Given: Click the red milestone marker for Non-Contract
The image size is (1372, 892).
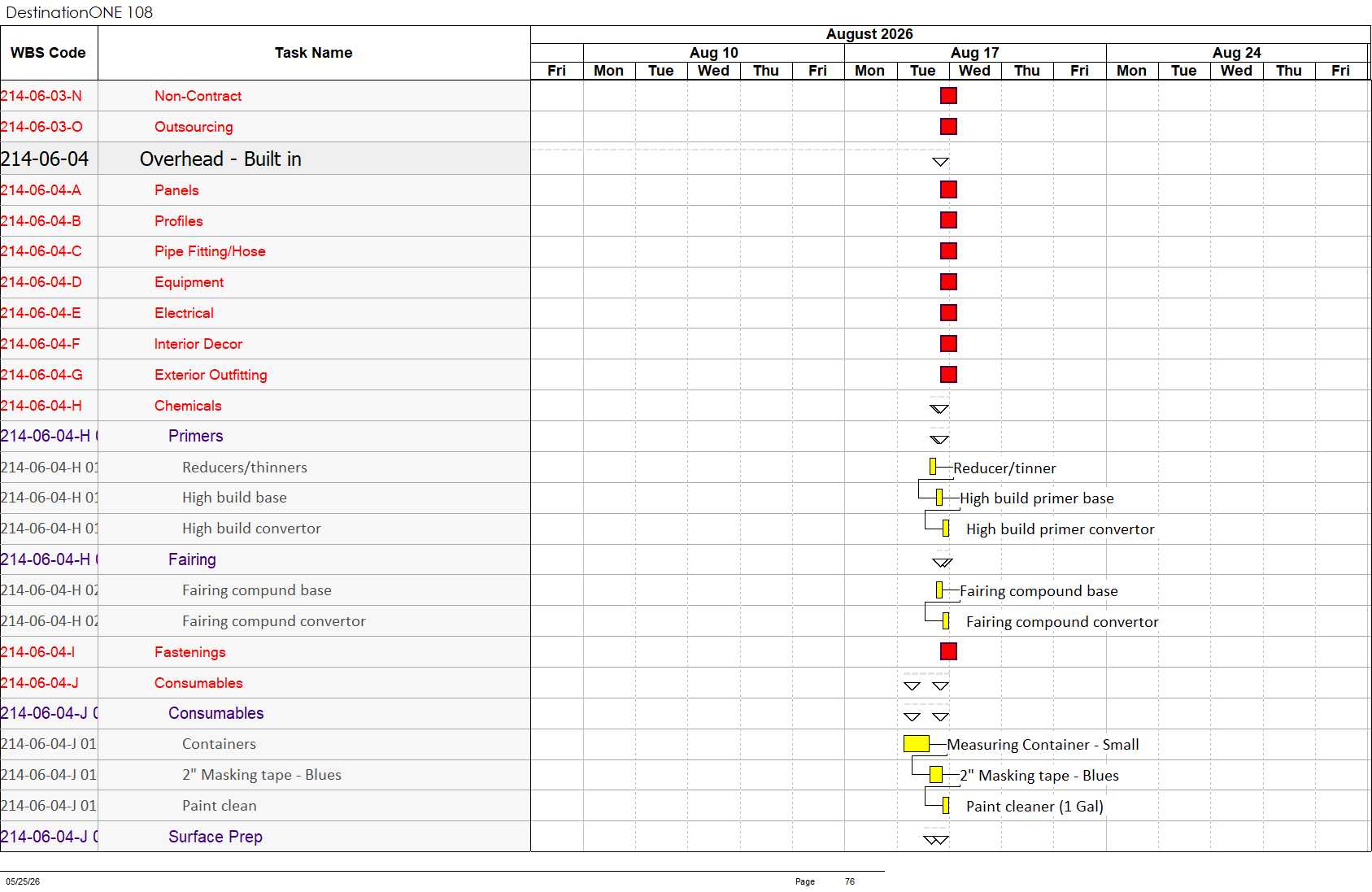Looking at the screenshot, I should [x=948, y=96].
